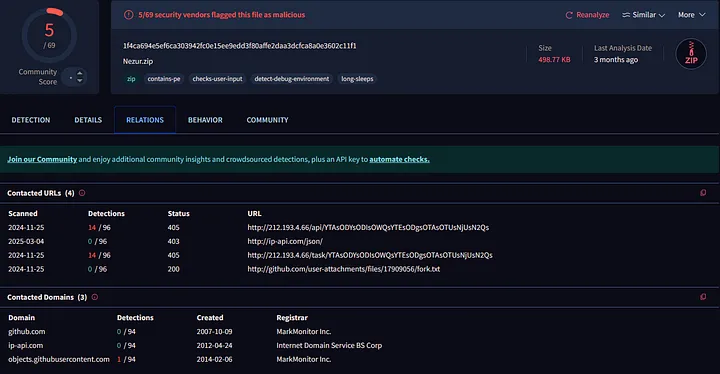Click the zip tag

(131, 79)
